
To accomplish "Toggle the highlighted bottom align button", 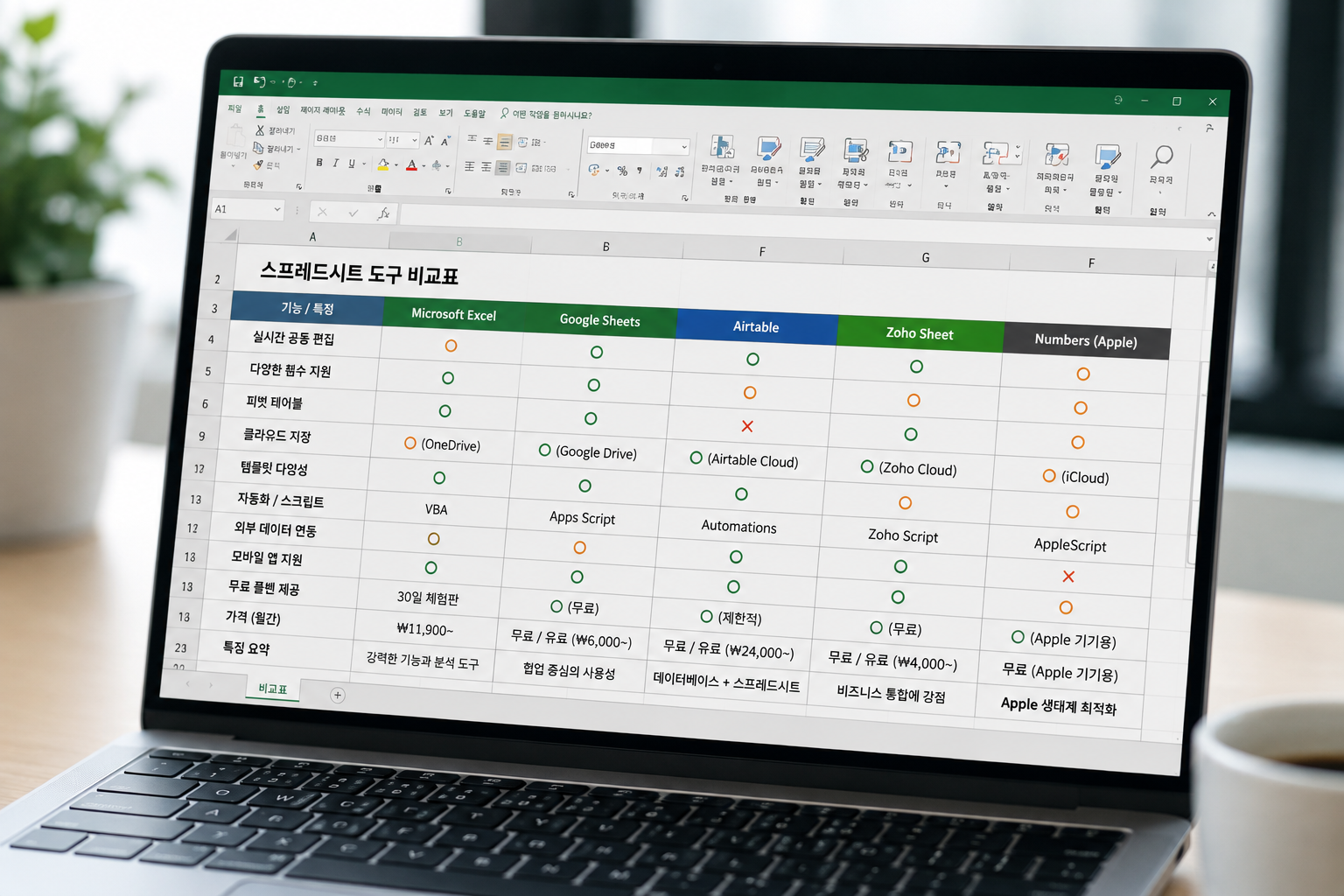I will (504, 142).
